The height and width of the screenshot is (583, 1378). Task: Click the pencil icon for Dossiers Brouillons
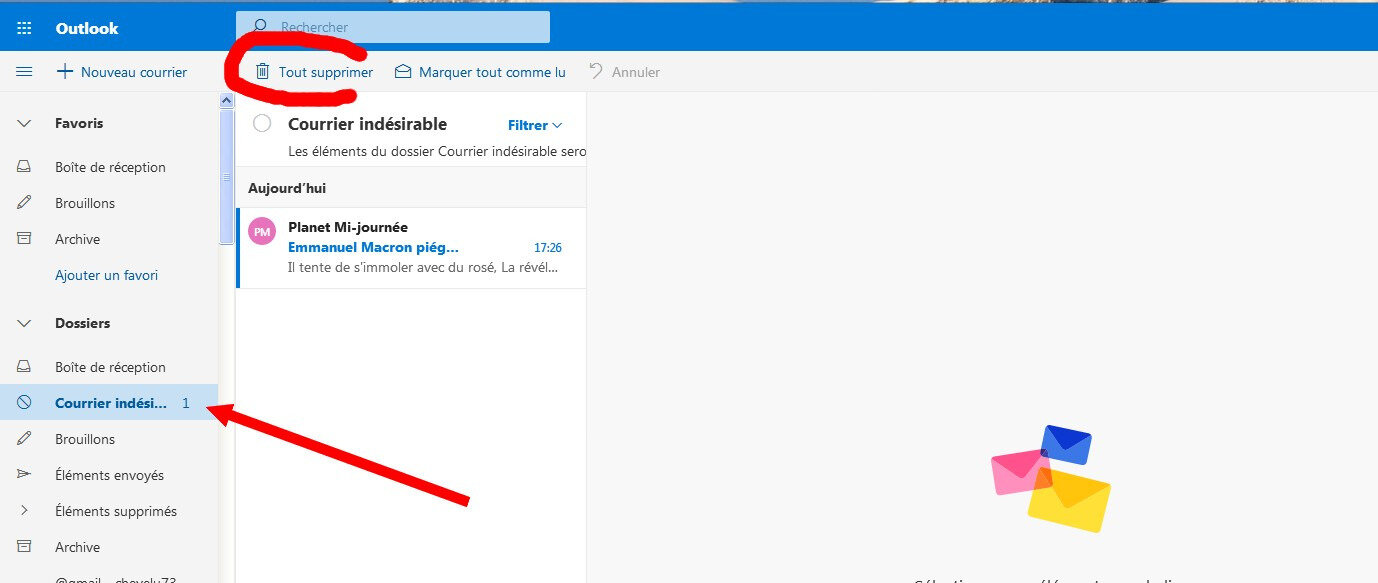click(x=24, y=439)
